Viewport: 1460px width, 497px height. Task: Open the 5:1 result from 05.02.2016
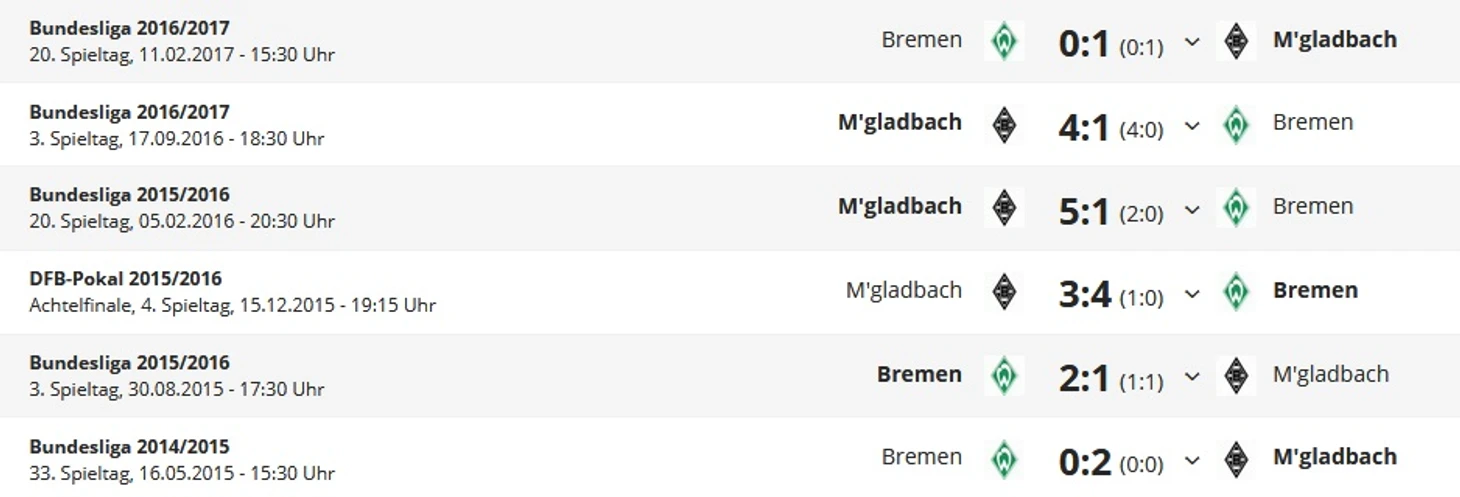pos(1084,210)
